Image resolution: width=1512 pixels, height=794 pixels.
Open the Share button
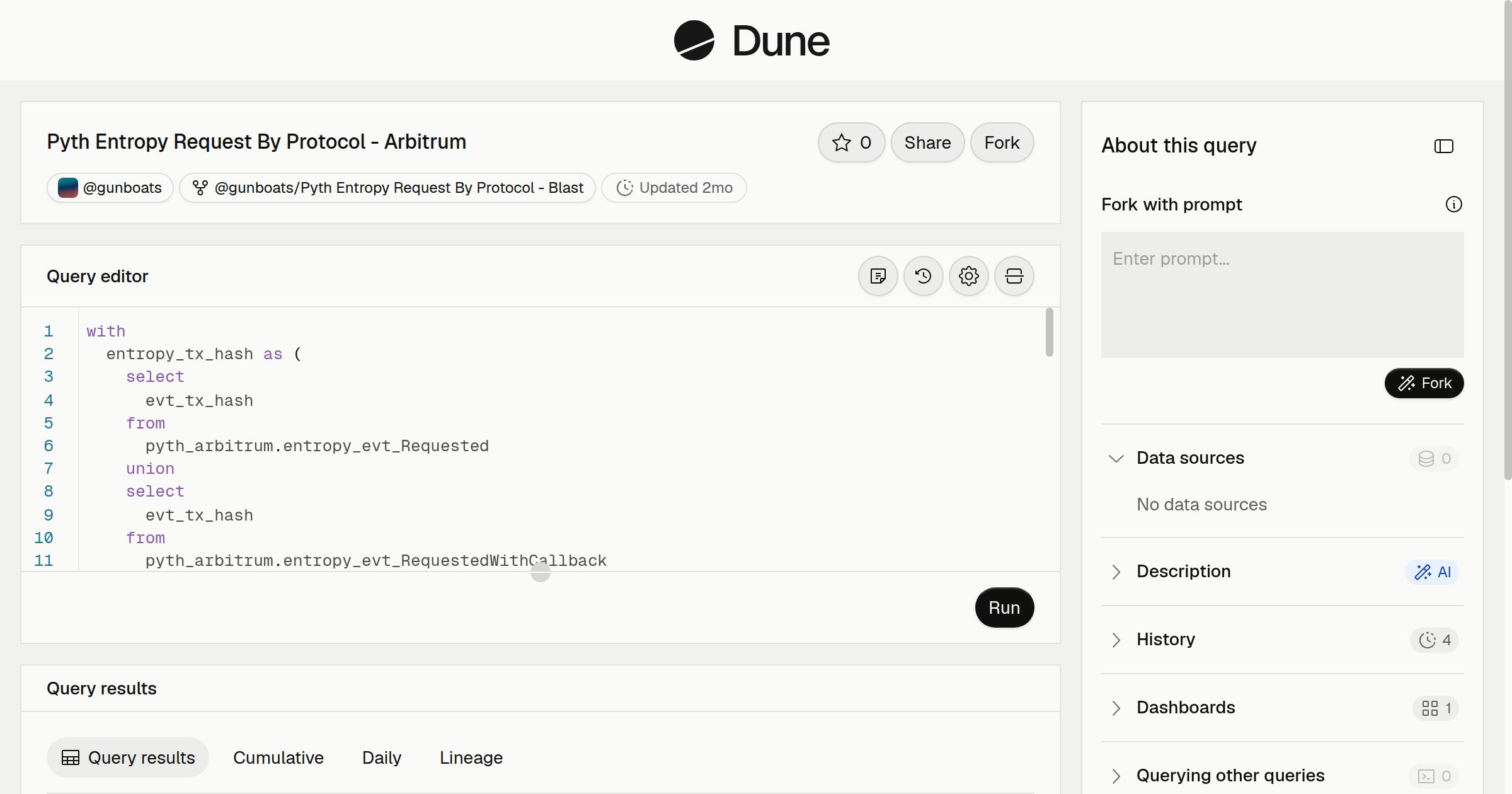(927, 142)
